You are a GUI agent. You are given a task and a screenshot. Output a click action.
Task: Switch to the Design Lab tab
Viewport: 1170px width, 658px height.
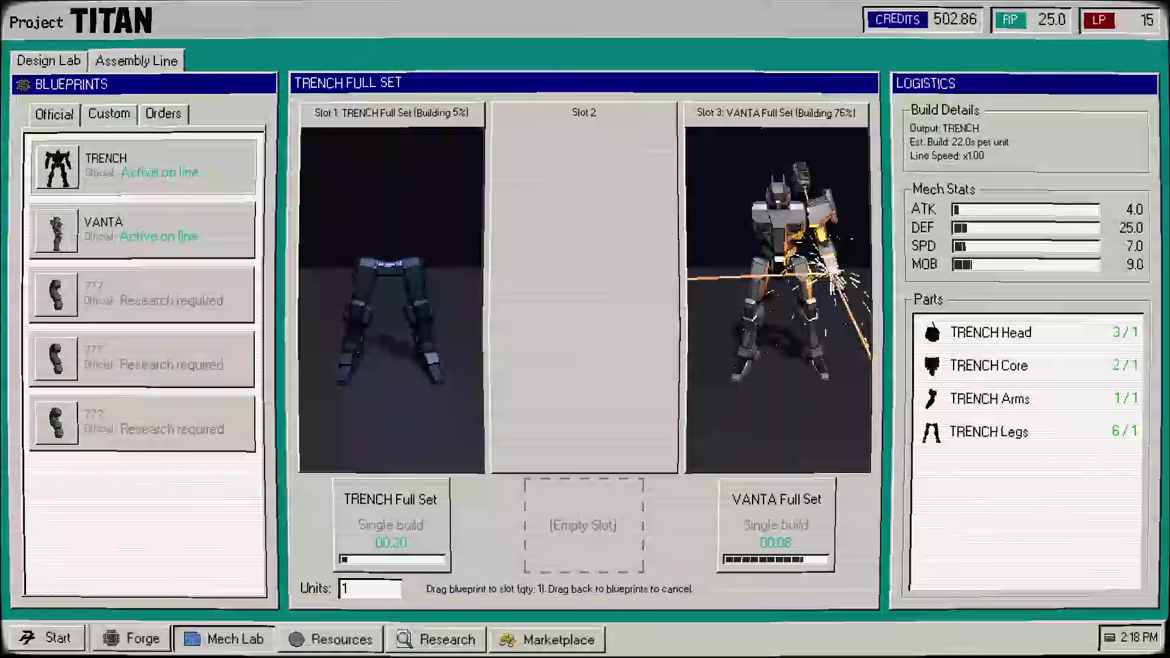tap(49, 60)
